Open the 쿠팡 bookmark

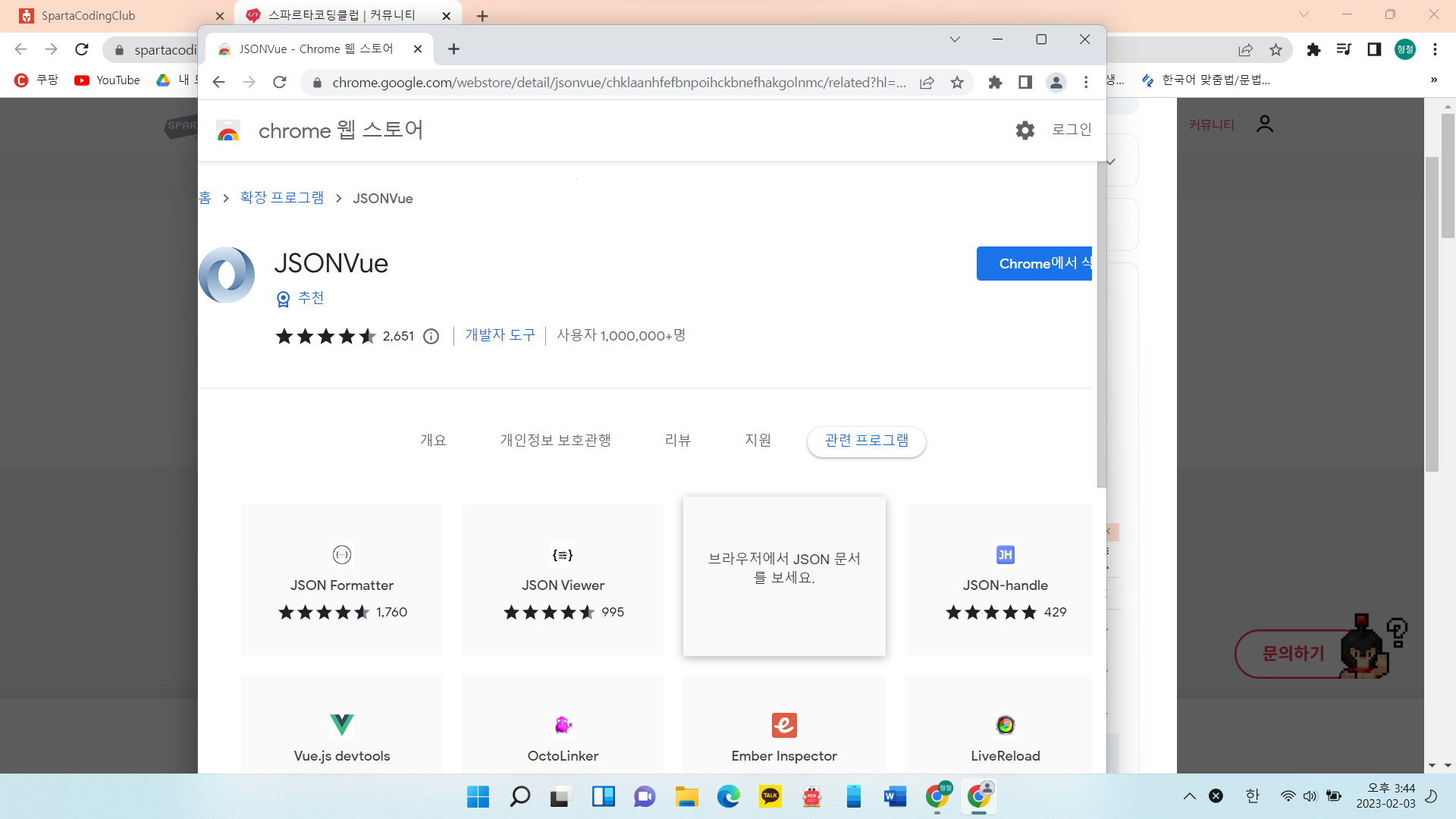pos(36,80)
